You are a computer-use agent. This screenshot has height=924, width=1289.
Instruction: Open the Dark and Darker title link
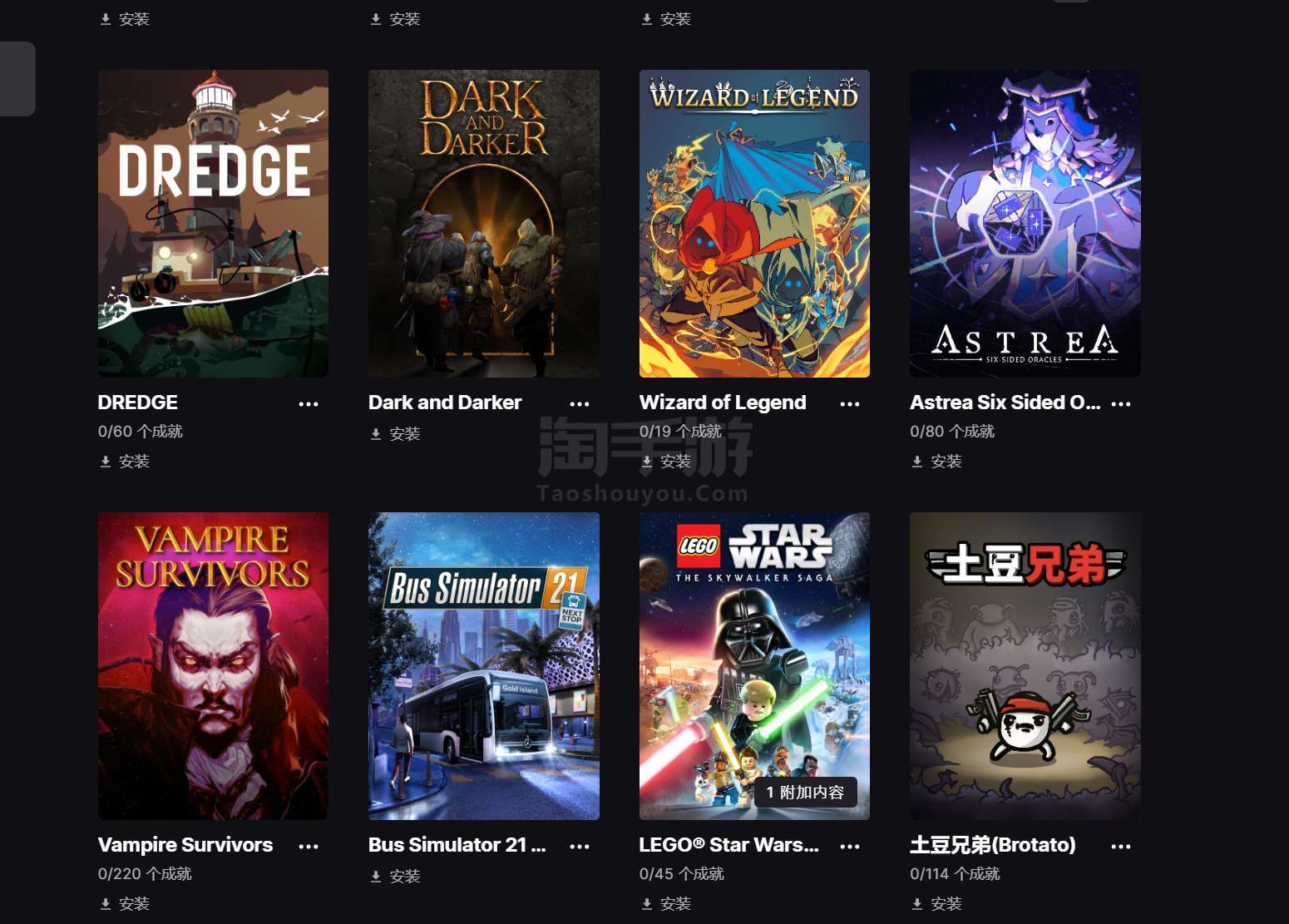445,403
